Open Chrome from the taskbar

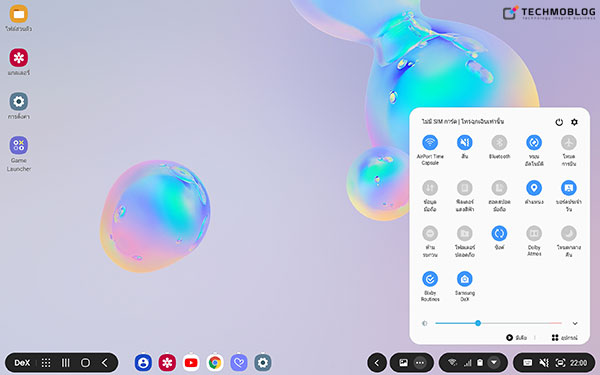point(215,362)
